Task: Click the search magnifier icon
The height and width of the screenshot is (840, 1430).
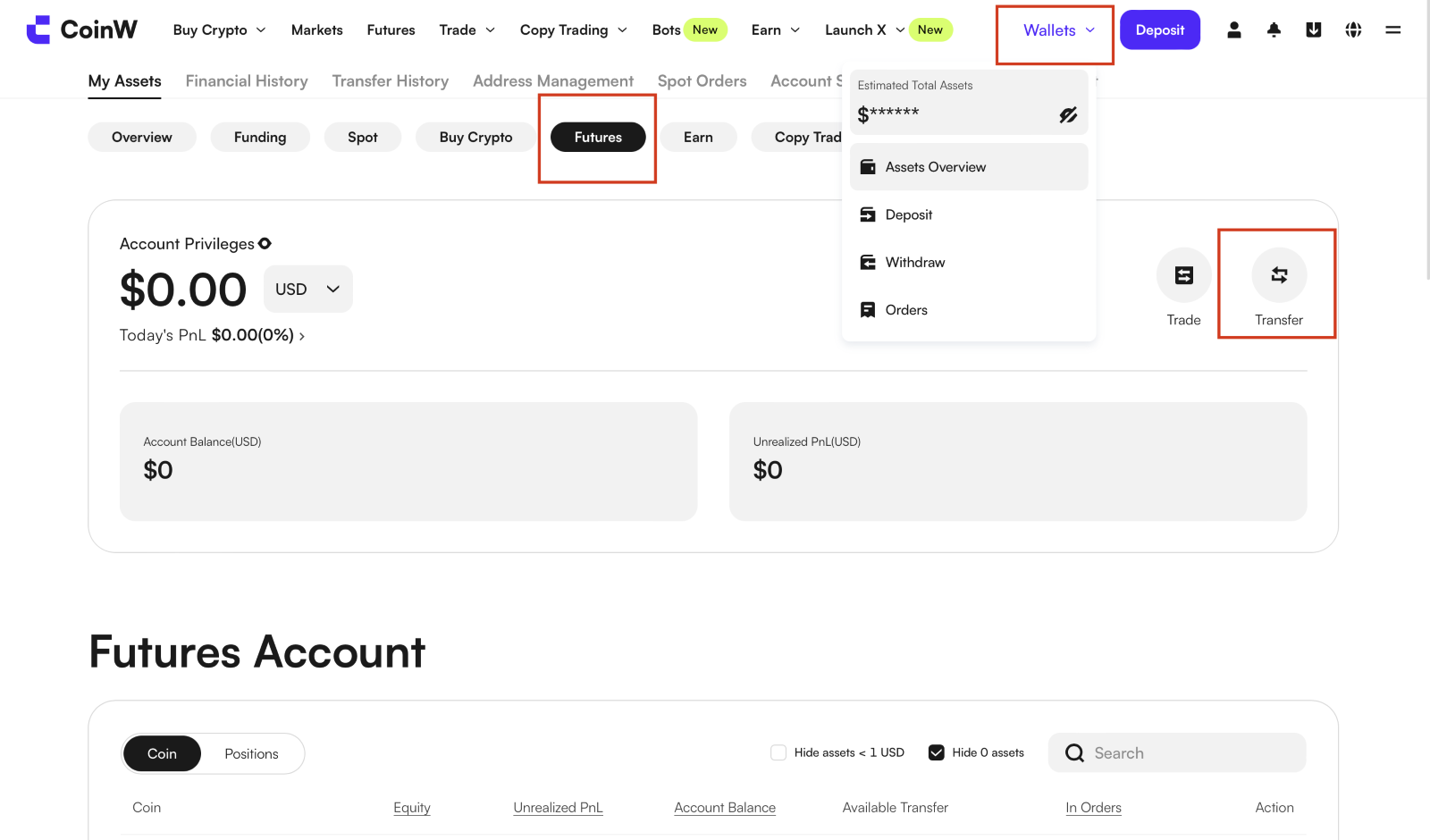Action: [1075, 753]
